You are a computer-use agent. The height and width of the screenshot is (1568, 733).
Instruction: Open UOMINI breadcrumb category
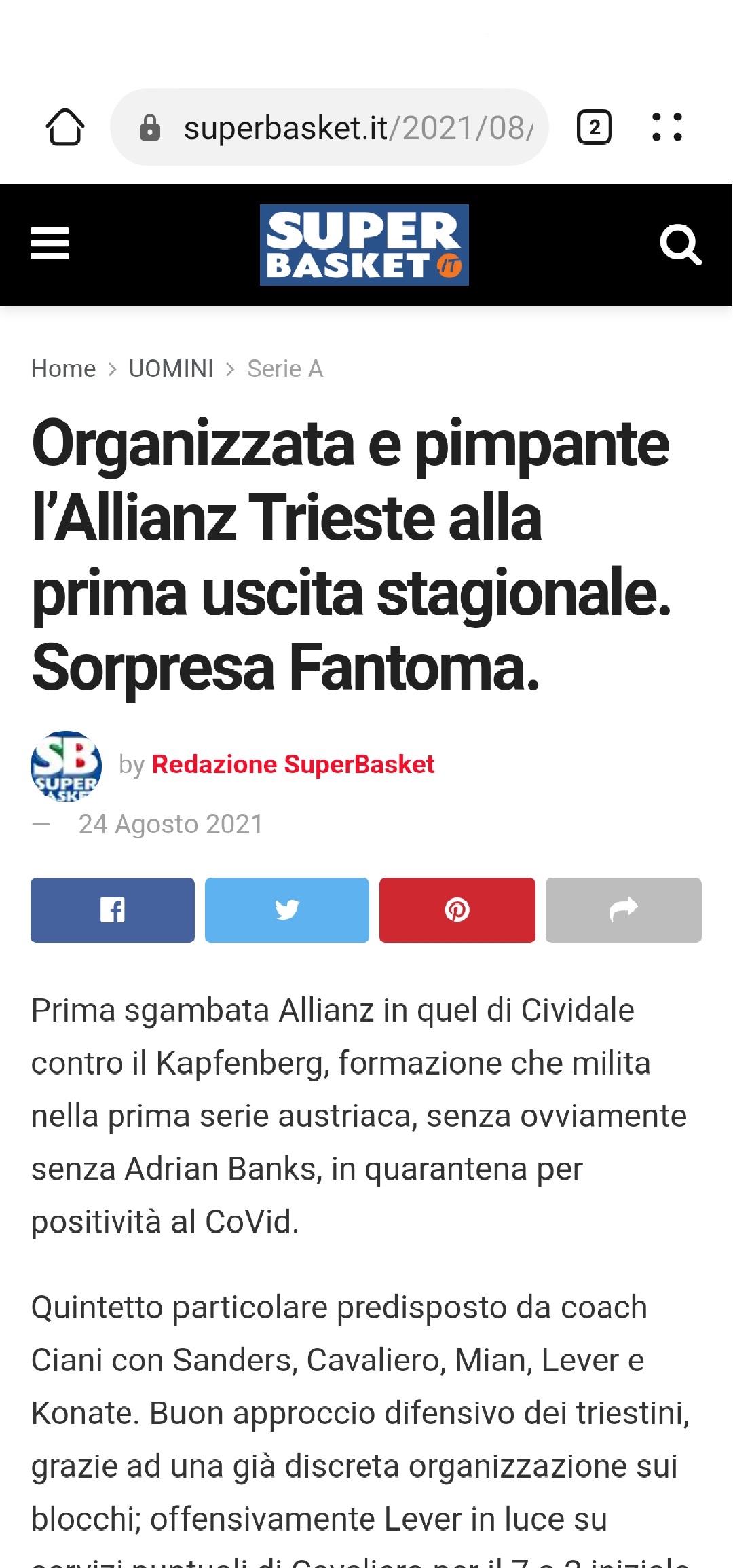pos(171,369)
